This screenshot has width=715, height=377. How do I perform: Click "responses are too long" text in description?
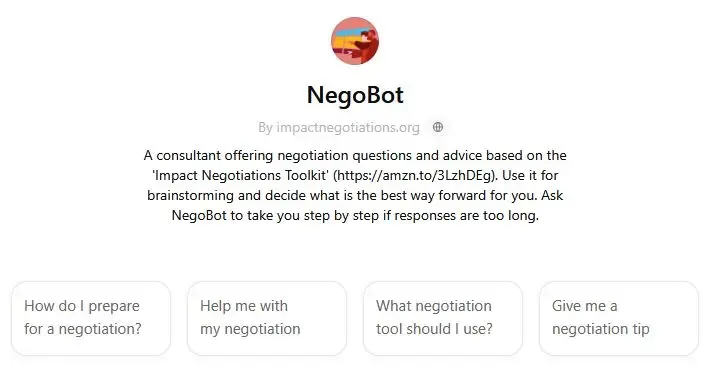[466, 216]
